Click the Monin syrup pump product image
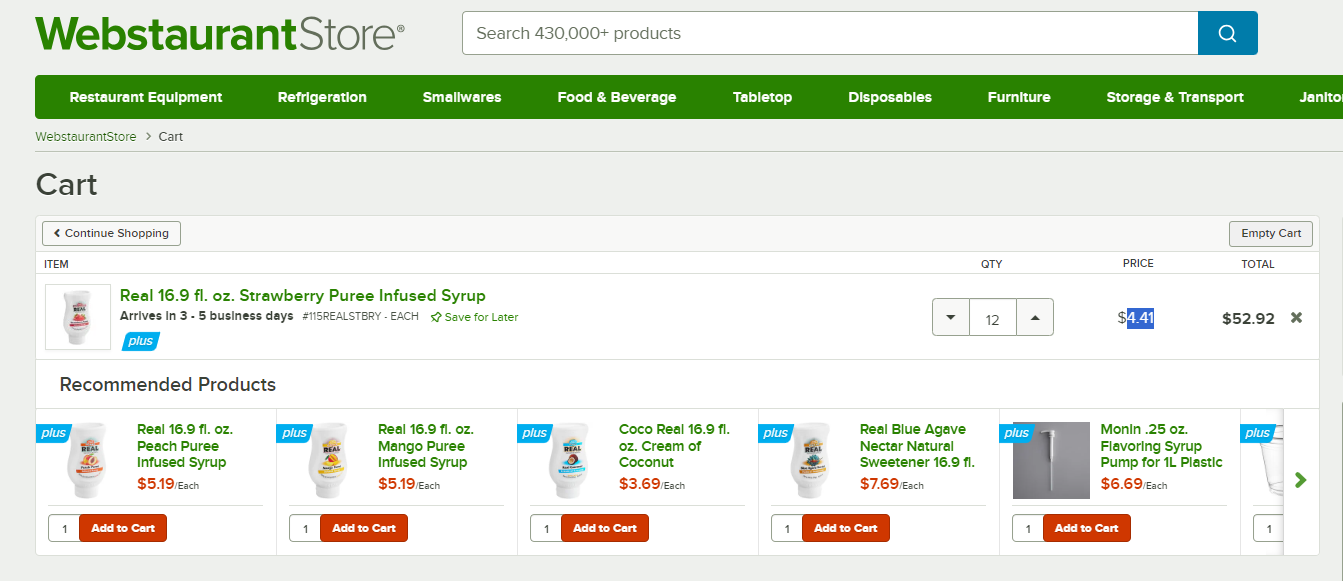1343x581 pixels. (1051, 460)
